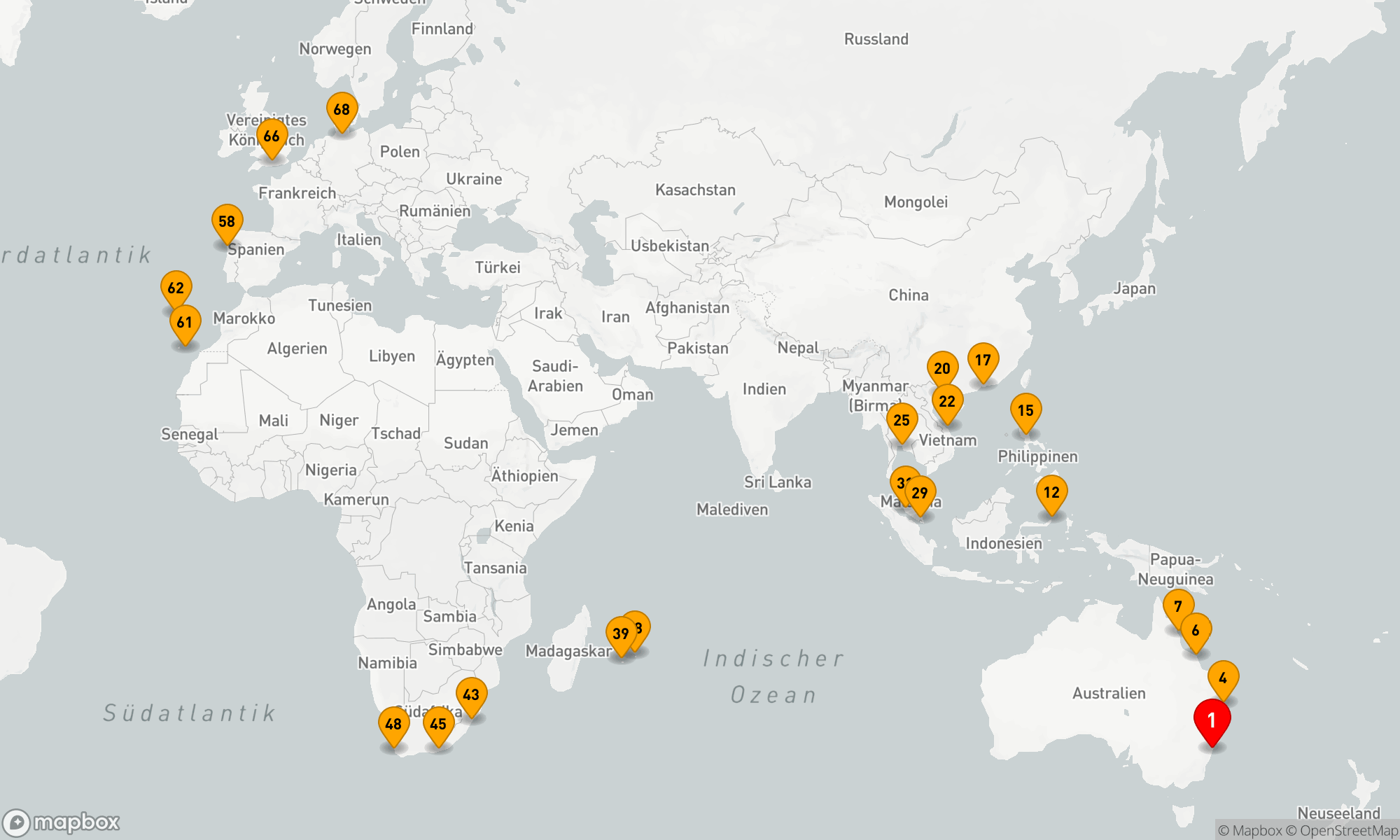The image size is (1400, 840).
Task: Click marker 22 over Vietnam
Action: tap(947, 401)
